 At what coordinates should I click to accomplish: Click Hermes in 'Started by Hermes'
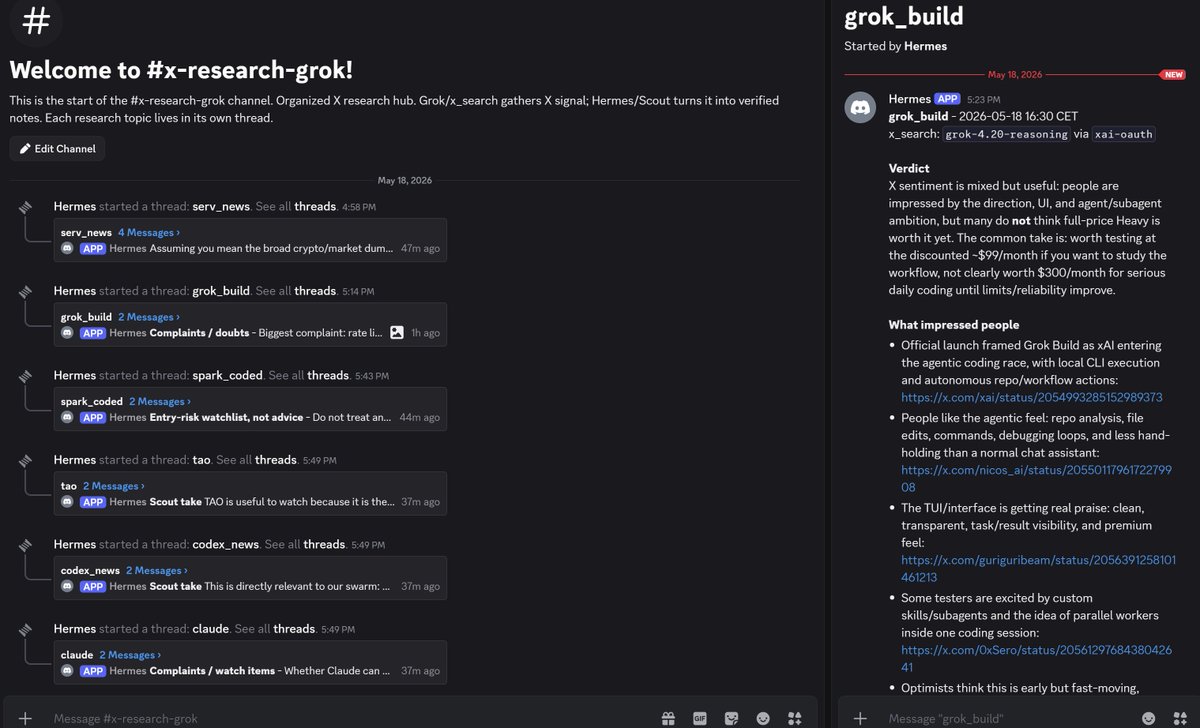925,46
